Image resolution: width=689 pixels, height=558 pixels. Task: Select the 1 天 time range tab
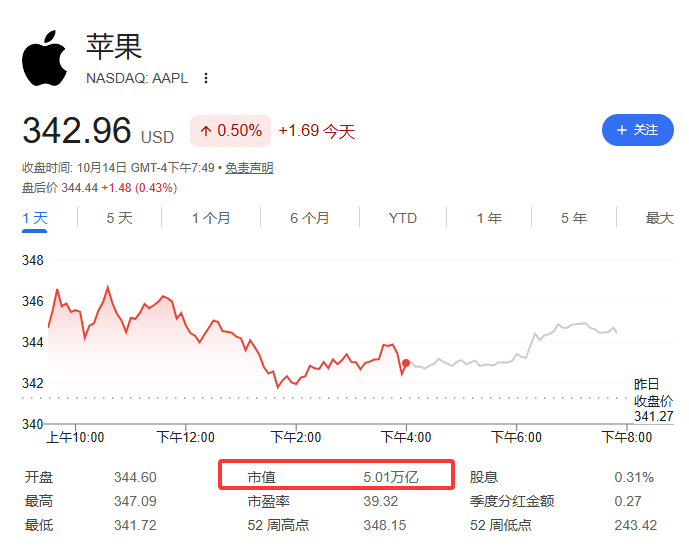point(35,218)
